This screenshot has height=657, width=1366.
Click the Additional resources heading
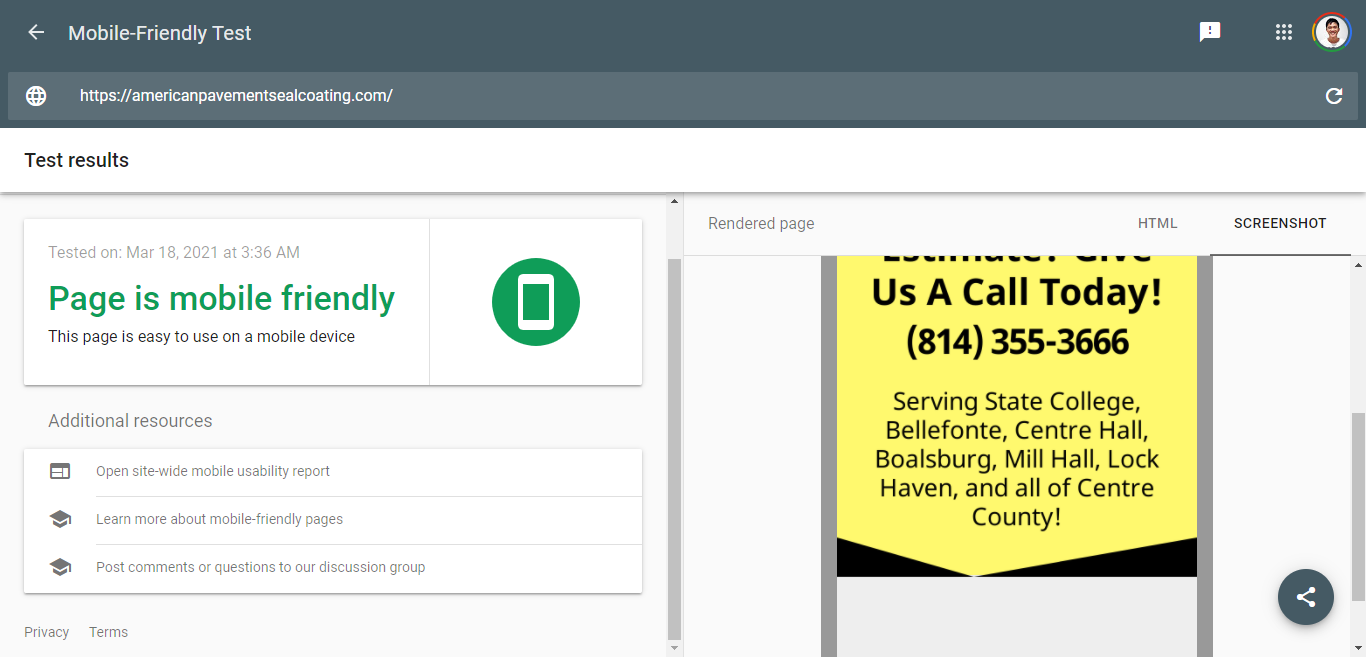tap(130, 421)
